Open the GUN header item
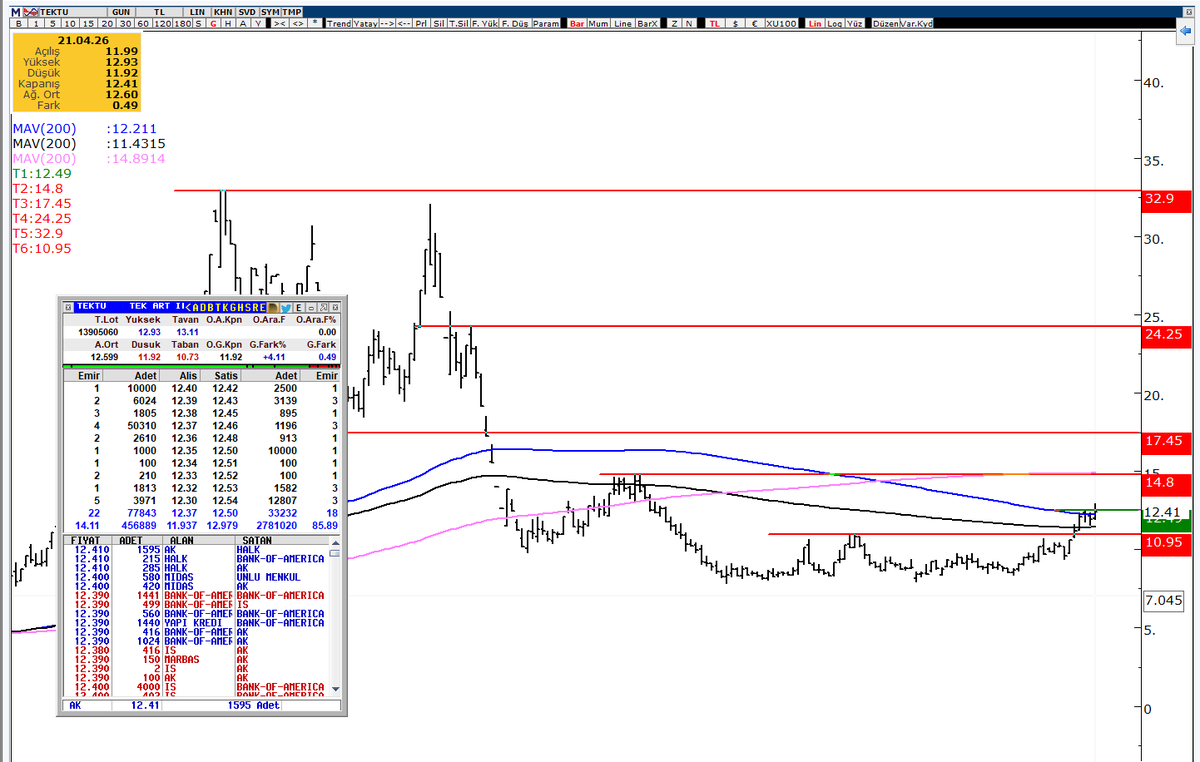 (x=121, y=11)
